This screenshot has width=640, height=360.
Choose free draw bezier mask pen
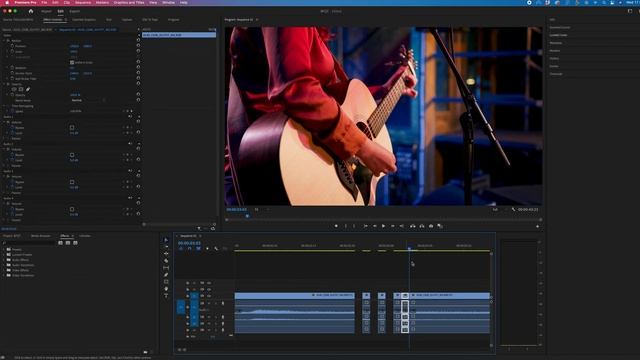[x=28, y=89]
